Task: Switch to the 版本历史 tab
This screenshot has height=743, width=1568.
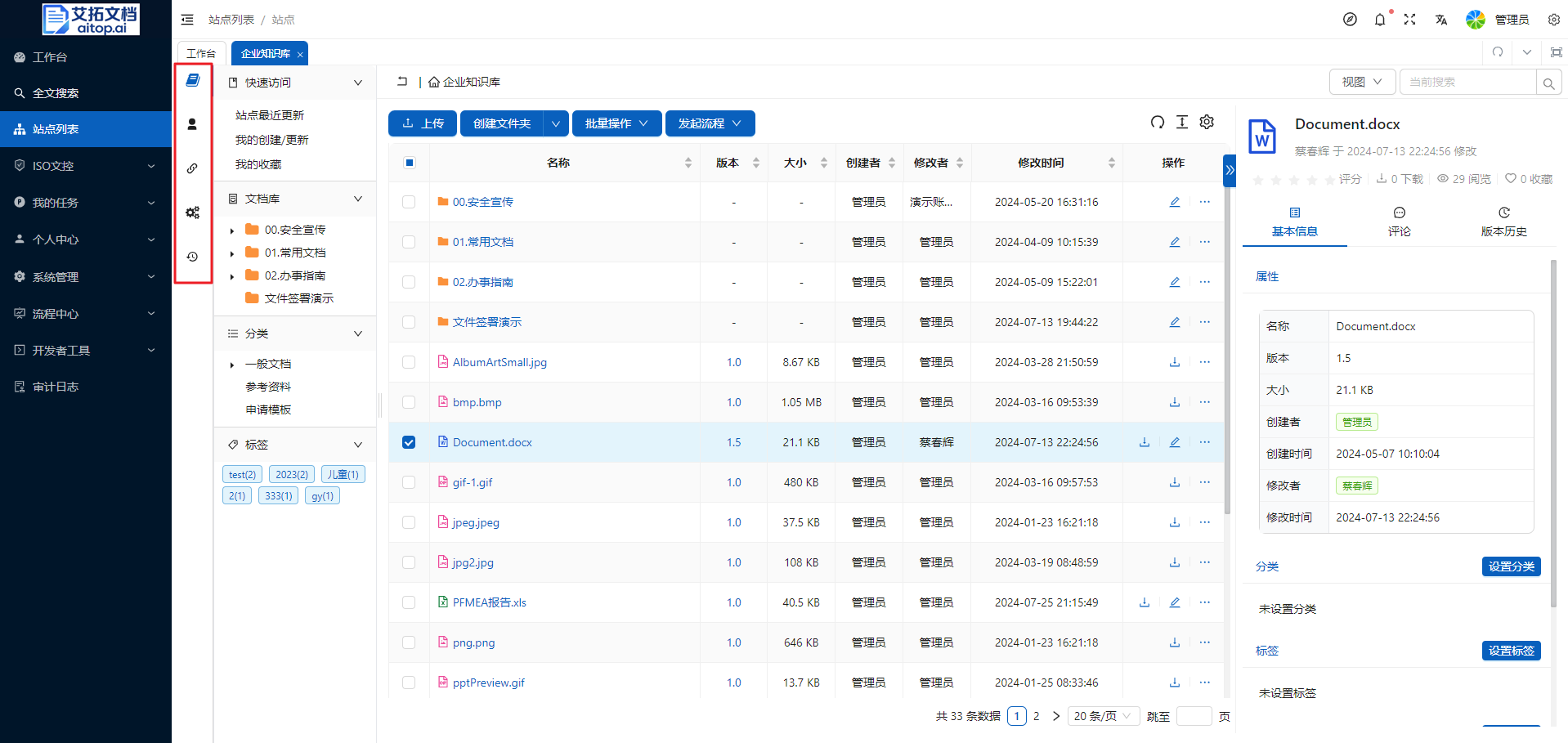Action: point(1503,222)
